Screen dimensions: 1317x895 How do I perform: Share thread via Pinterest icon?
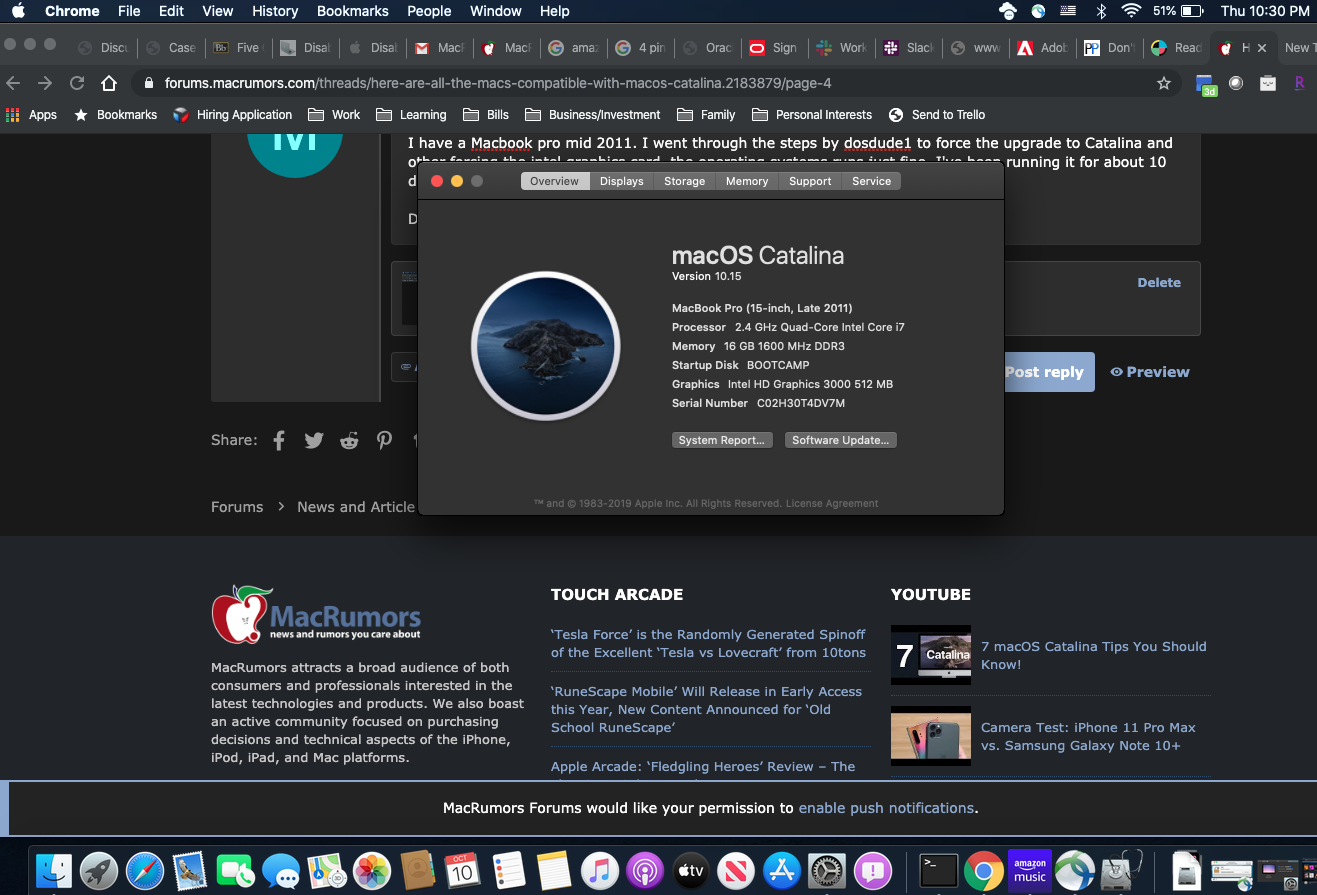tap(384, 440)
